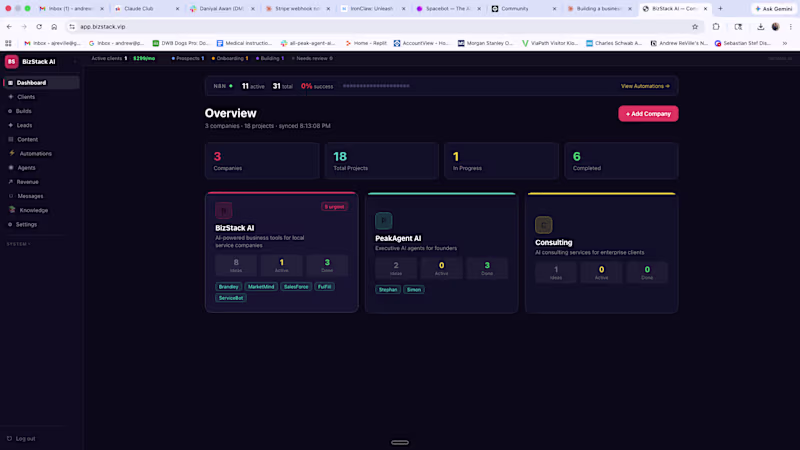Bookmark this page with the star icon
Screen dimensions: 800x450
tap(695, 27)
